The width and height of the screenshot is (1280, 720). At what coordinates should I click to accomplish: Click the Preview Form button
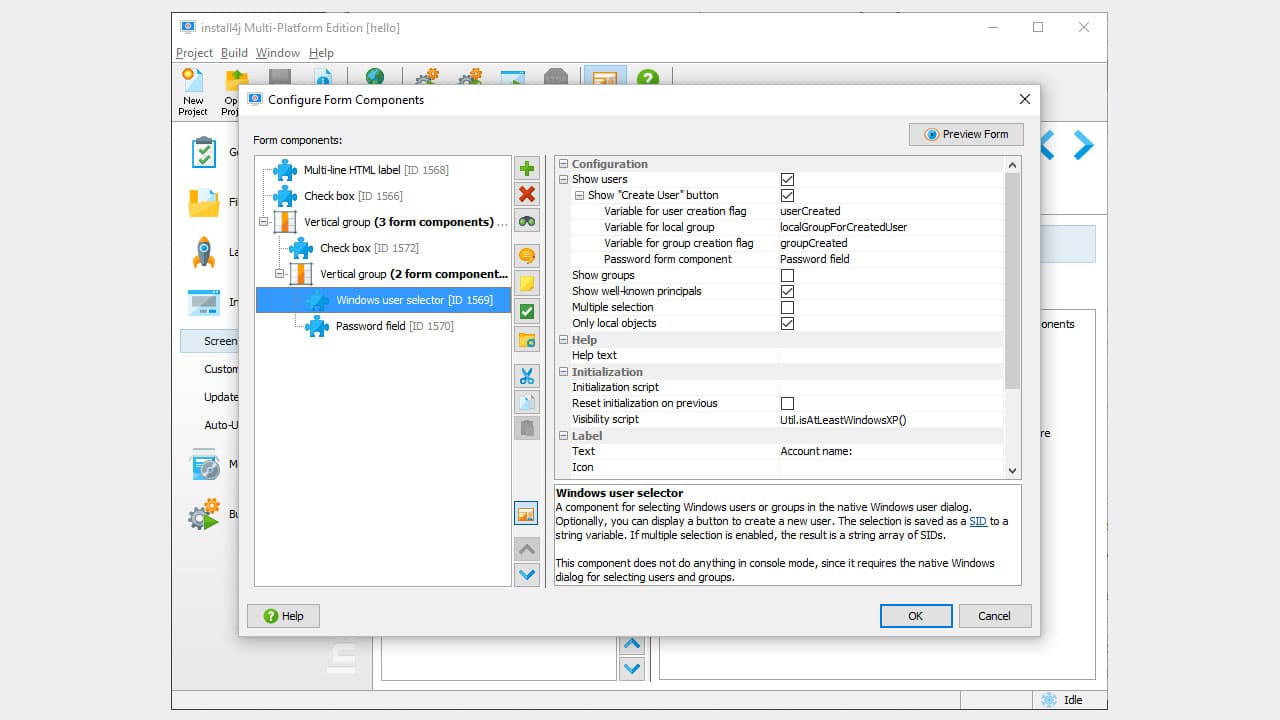[x=965, y=133]
